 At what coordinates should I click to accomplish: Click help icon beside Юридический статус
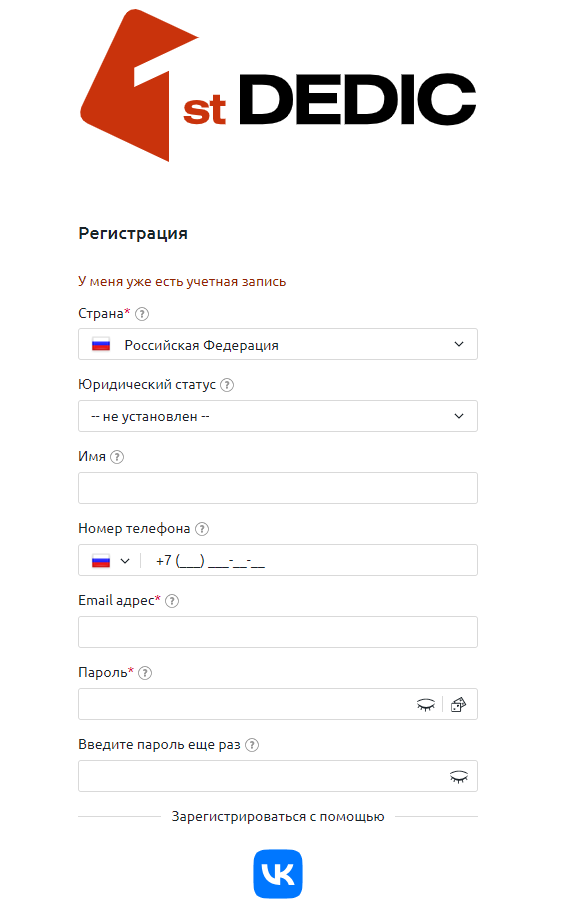tap(227, 385)
